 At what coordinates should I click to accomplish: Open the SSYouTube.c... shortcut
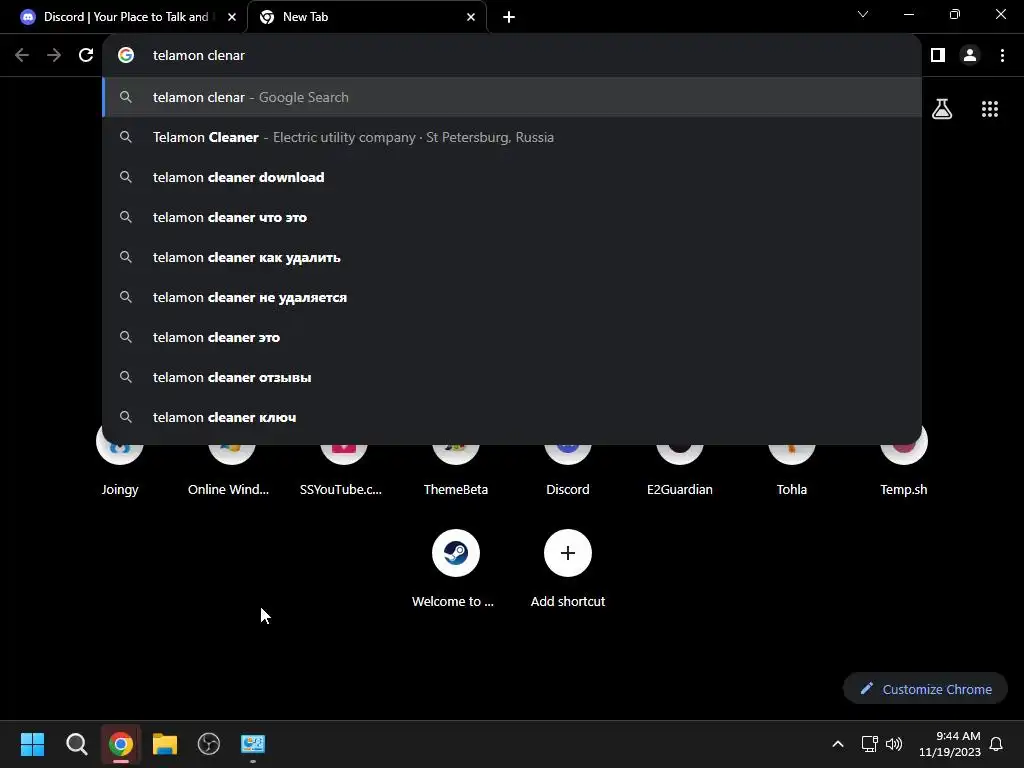342,467
